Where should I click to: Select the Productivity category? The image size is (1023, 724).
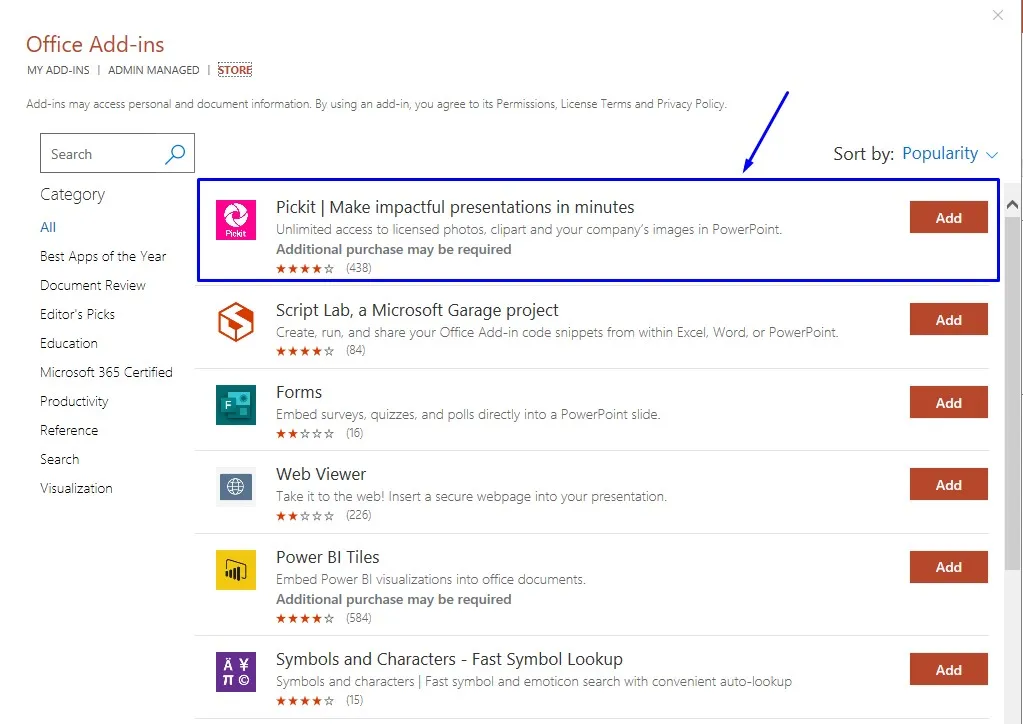74,401
